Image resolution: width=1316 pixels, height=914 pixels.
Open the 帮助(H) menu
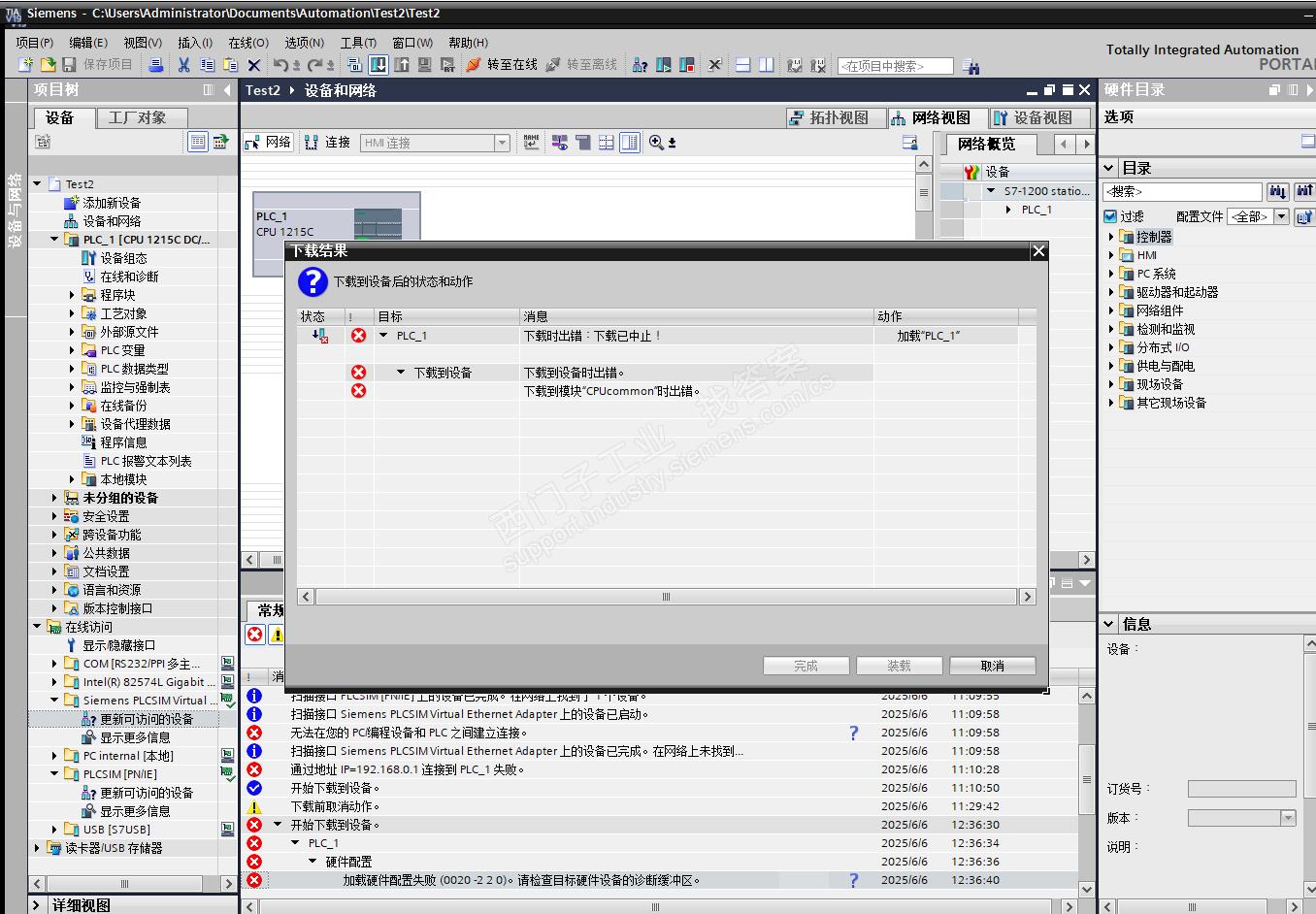[469, 43]
